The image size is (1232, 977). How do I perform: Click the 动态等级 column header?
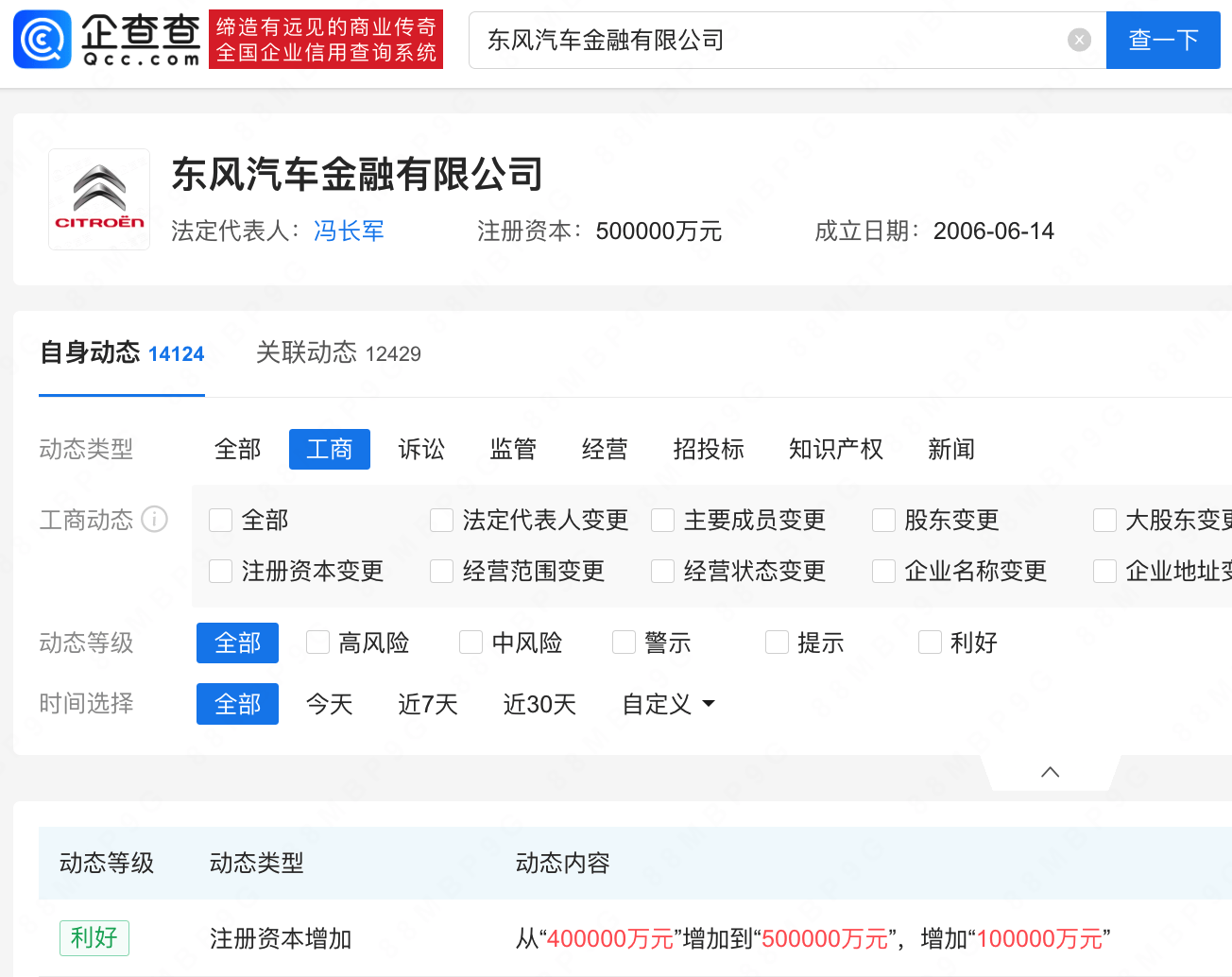pyautogui.click(x=107, y=863)
